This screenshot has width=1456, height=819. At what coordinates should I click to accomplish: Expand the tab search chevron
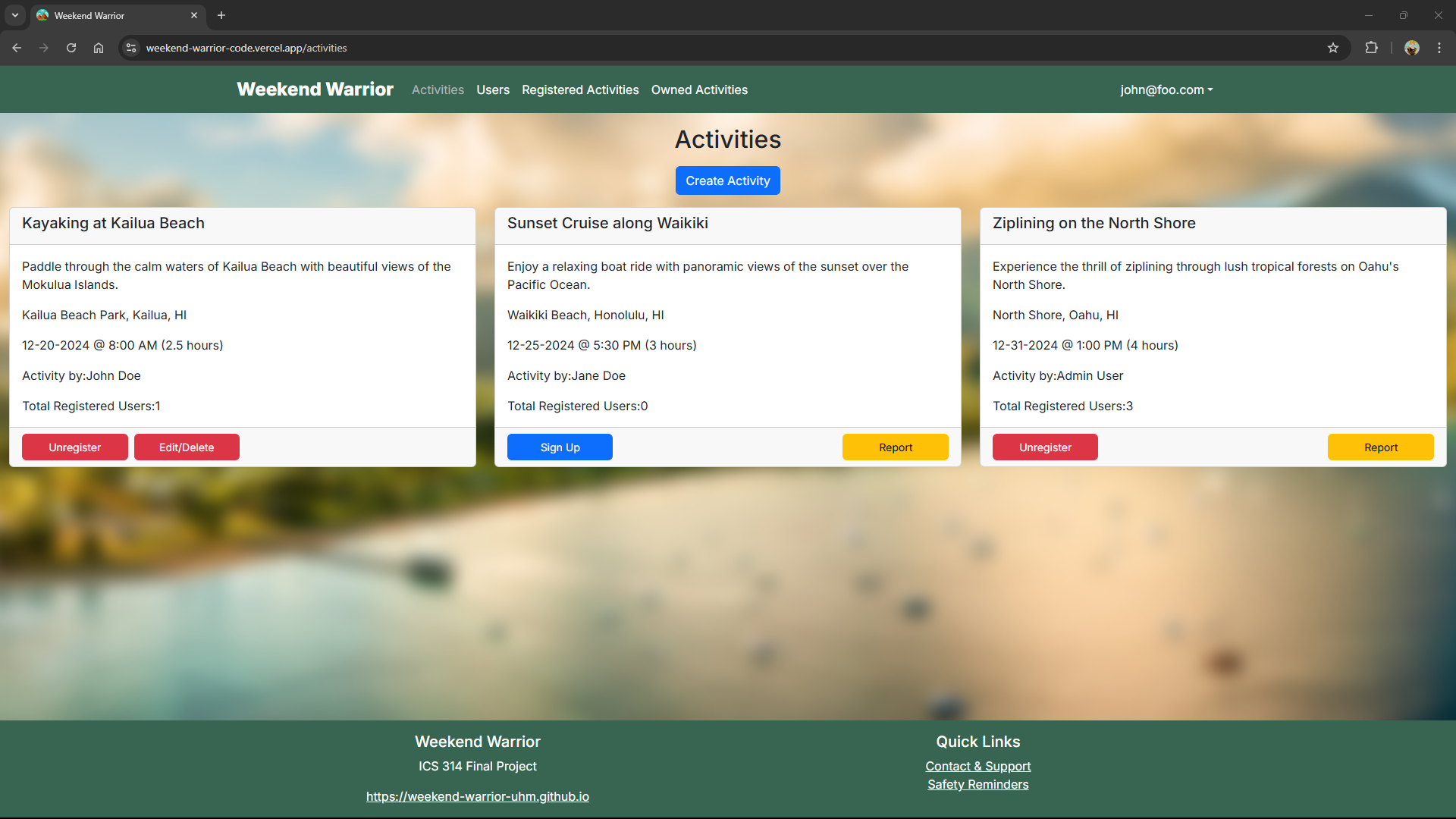pyautogui.click(x=14, y=15)
